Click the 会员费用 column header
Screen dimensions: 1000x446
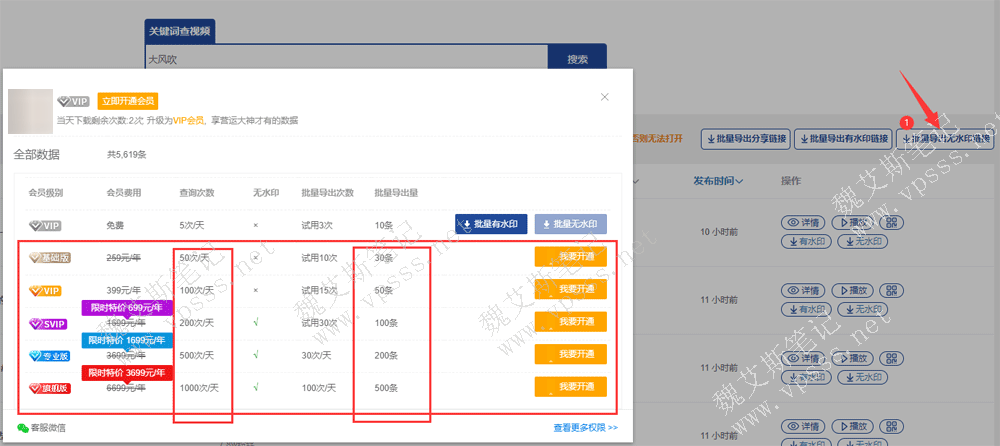coord(124,193)
